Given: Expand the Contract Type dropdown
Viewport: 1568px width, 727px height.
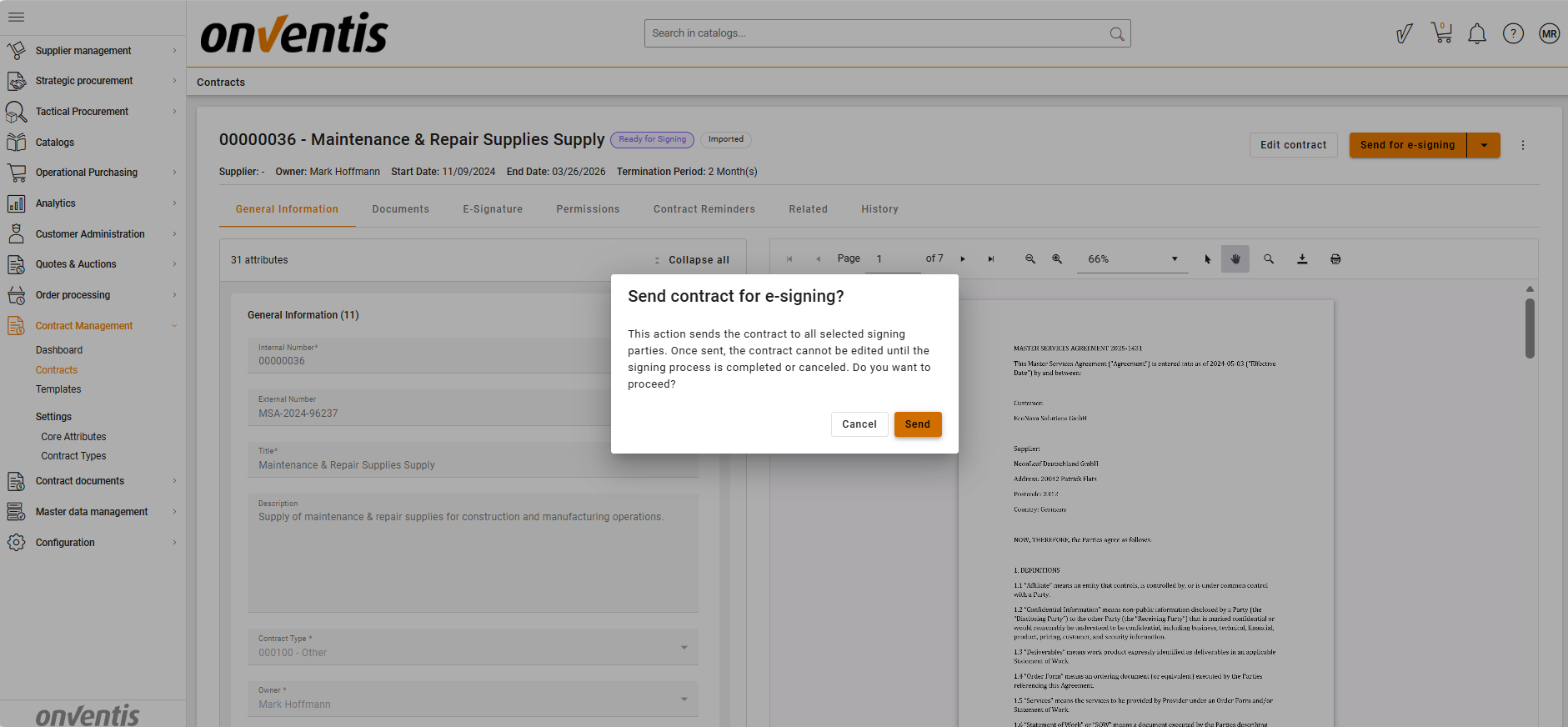Looking at the screenshot, I should [x=684, y=647].
